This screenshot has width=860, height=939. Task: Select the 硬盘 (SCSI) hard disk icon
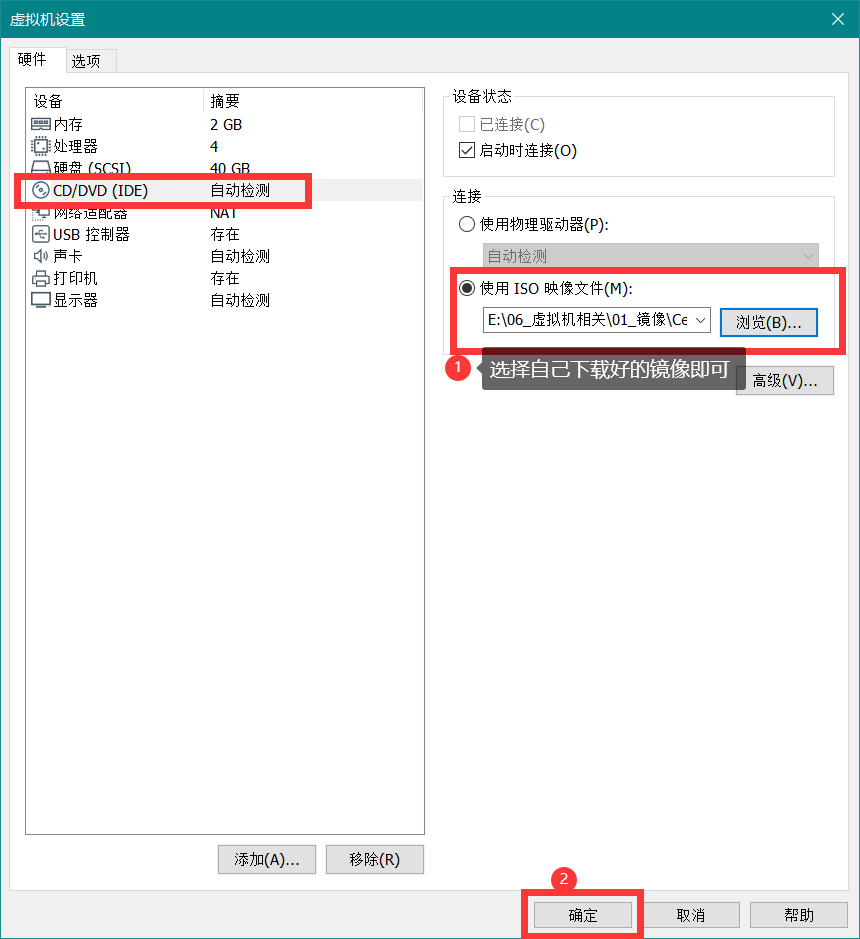click(x=41, y=167)
